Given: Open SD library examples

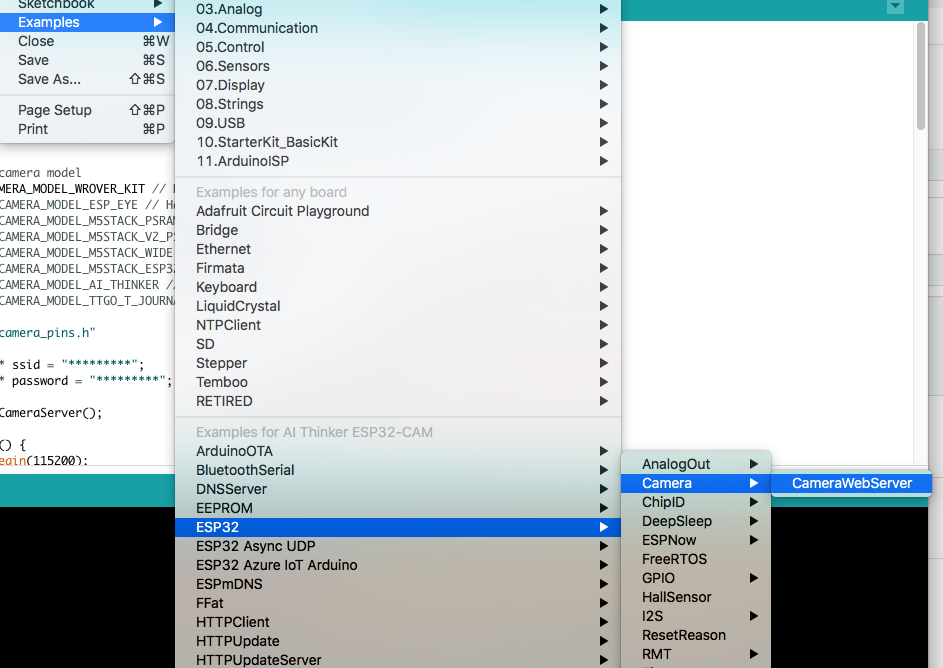Looking at the screenshot, I should click(x=398, y=345).
